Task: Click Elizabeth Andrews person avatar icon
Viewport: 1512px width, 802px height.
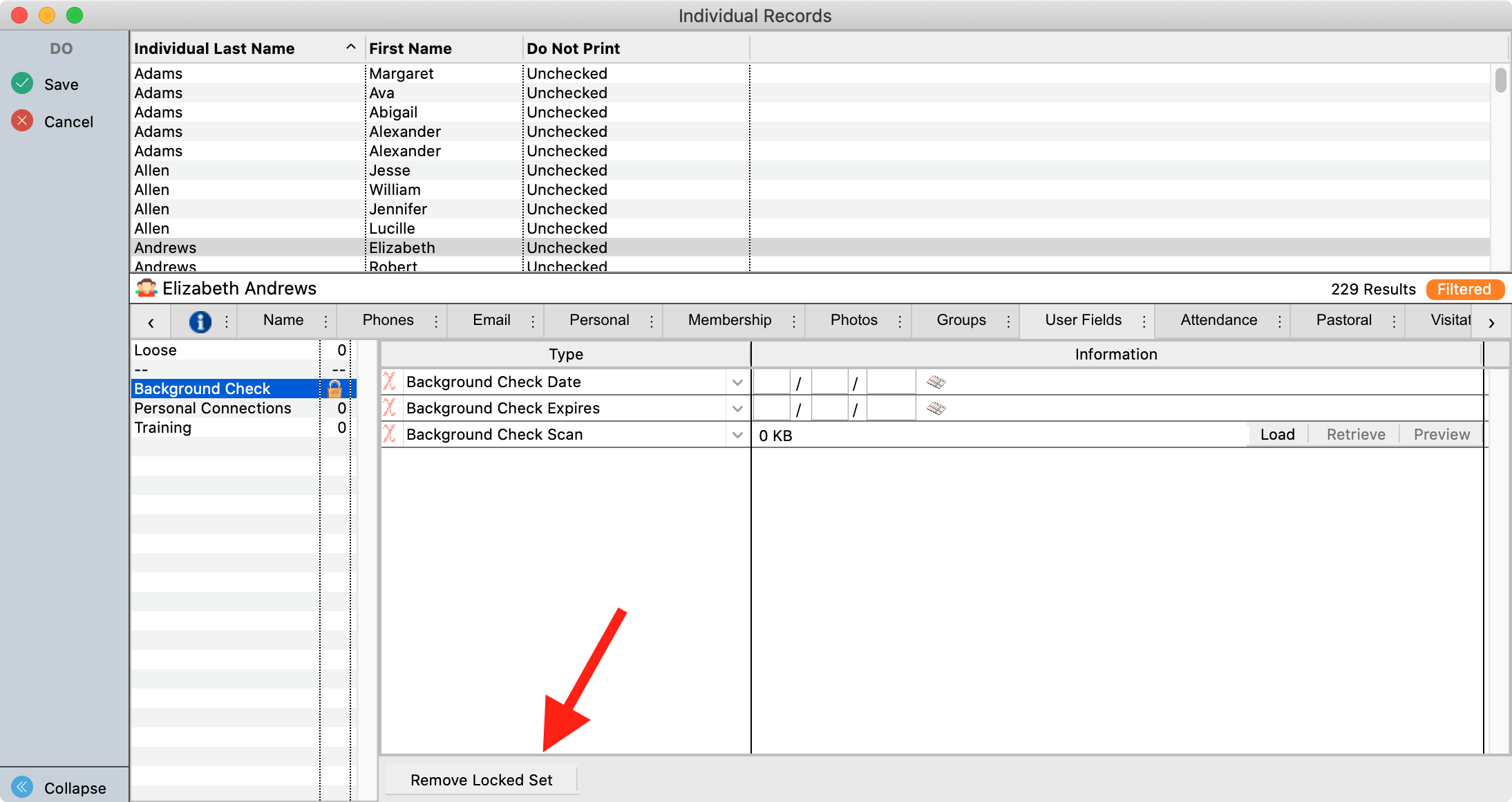Action: [146, 288]
